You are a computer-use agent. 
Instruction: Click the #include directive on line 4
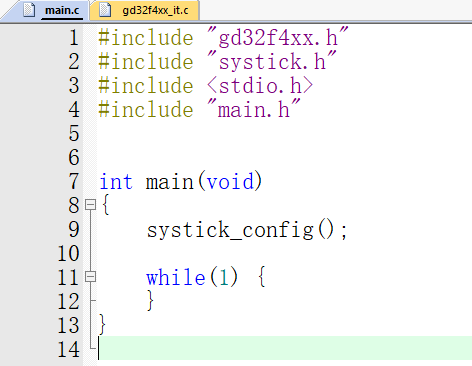point(146,109)
